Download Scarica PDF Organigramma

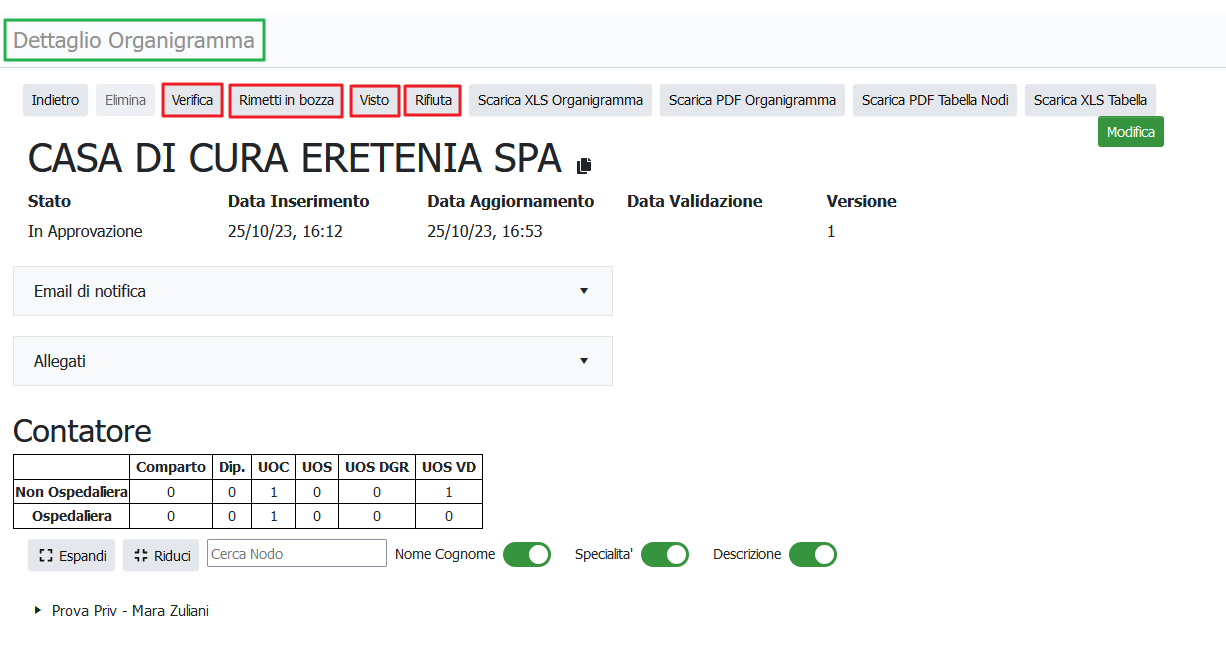point(752,100)
